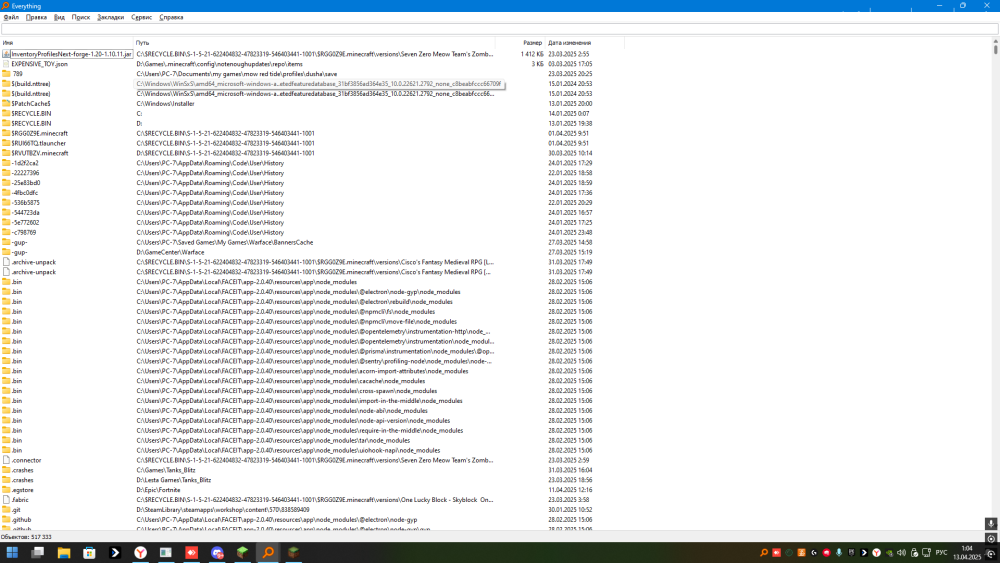1000x563 pixels.
Task: Select the -544723da folder name
Action: [25, 212]
